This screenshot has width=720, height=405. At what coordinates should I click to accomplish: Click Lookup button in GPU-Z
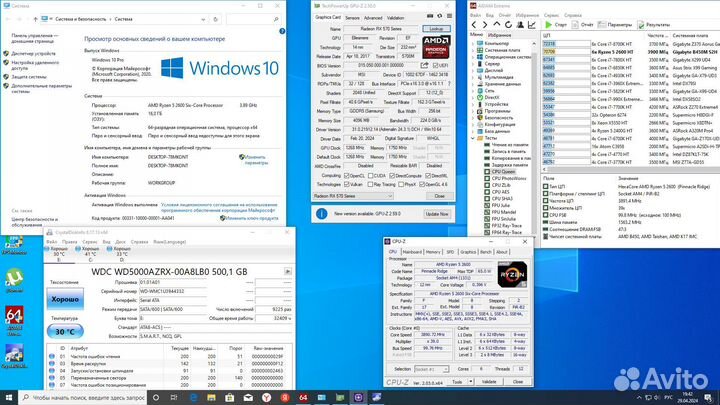(436, 29)
